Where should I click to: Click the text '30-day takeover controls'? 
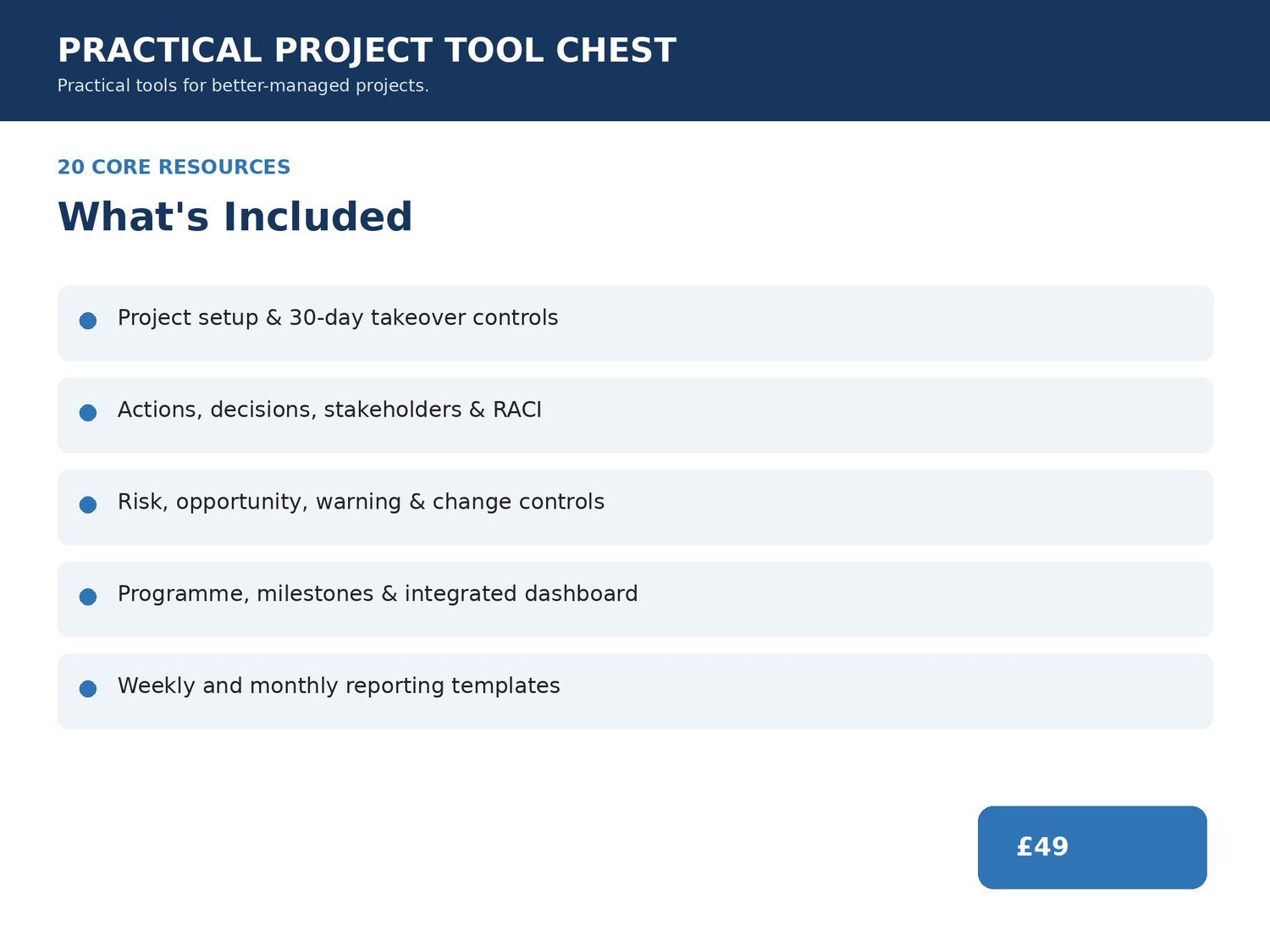click(423, 318)
